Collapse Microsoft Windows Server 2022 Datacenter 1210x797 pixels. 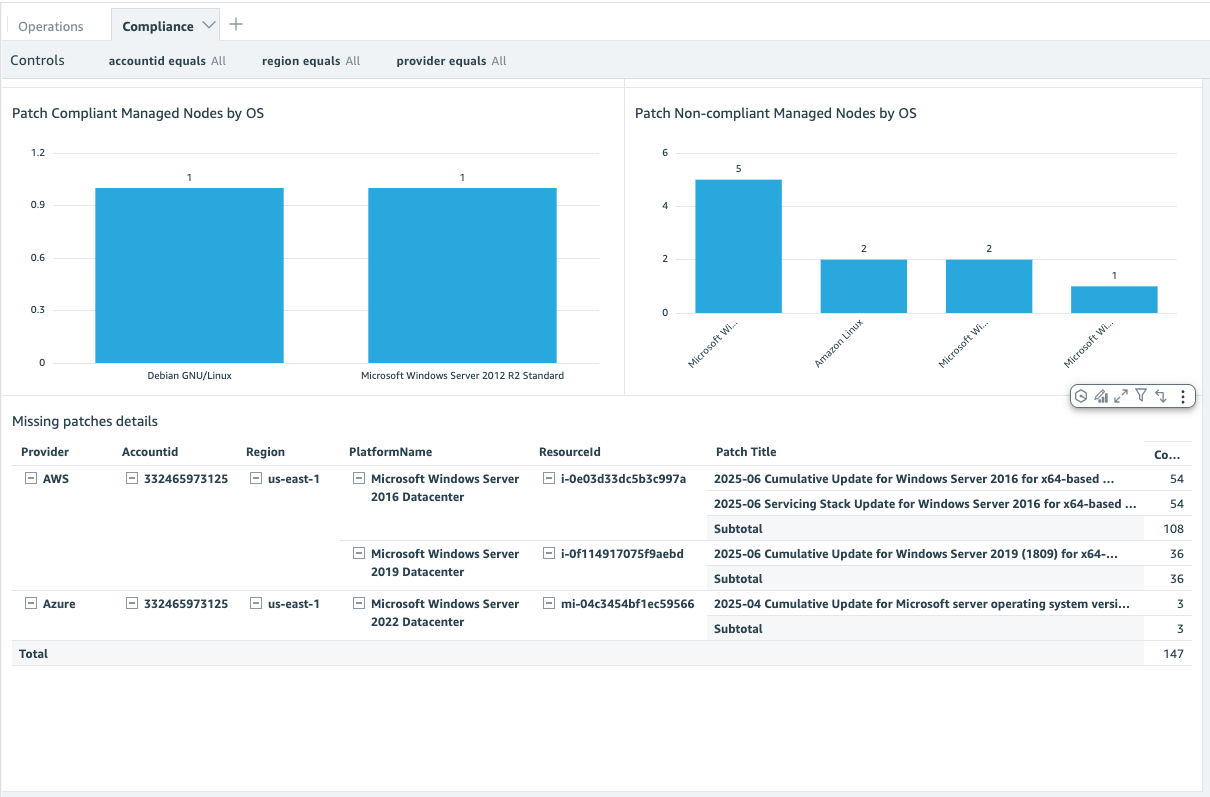coord(358,603)
